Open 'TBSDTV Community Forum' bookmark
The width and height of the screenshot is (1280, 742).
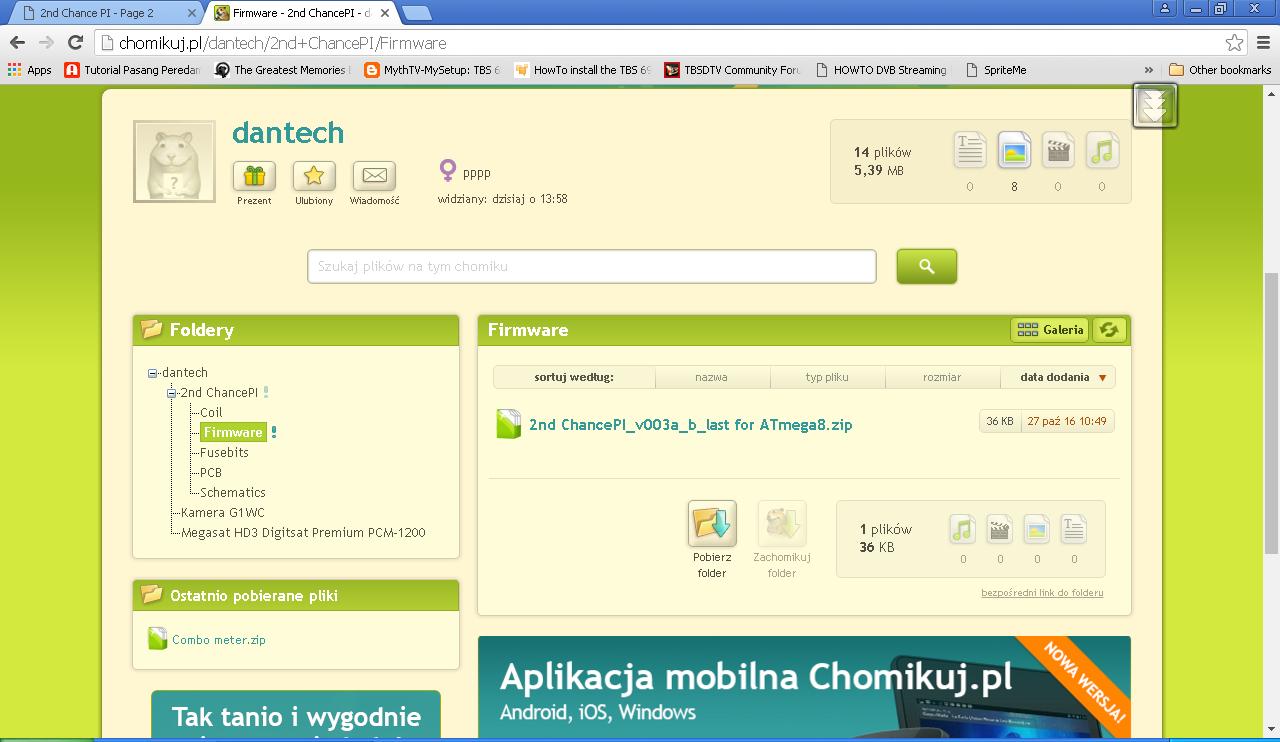tap(733, 70)
